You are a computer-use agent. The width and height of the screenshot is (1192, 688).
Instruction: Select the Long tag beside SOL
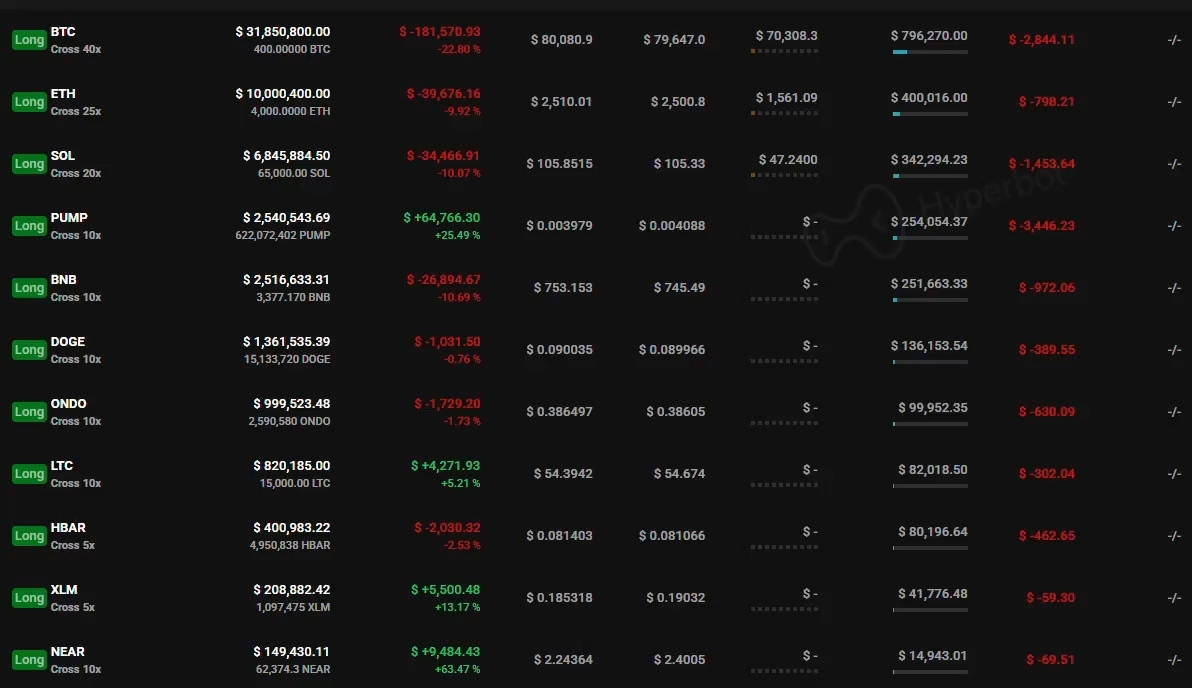(29, 164)
